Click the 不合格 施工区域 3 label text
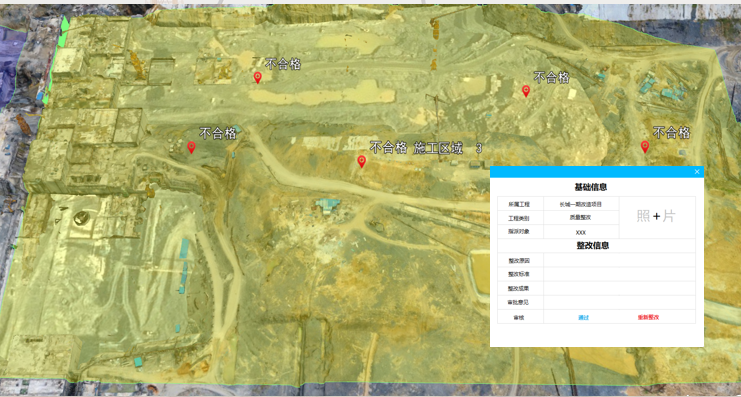The width and height of the screenshot is (741, 397). coord(425,148)
